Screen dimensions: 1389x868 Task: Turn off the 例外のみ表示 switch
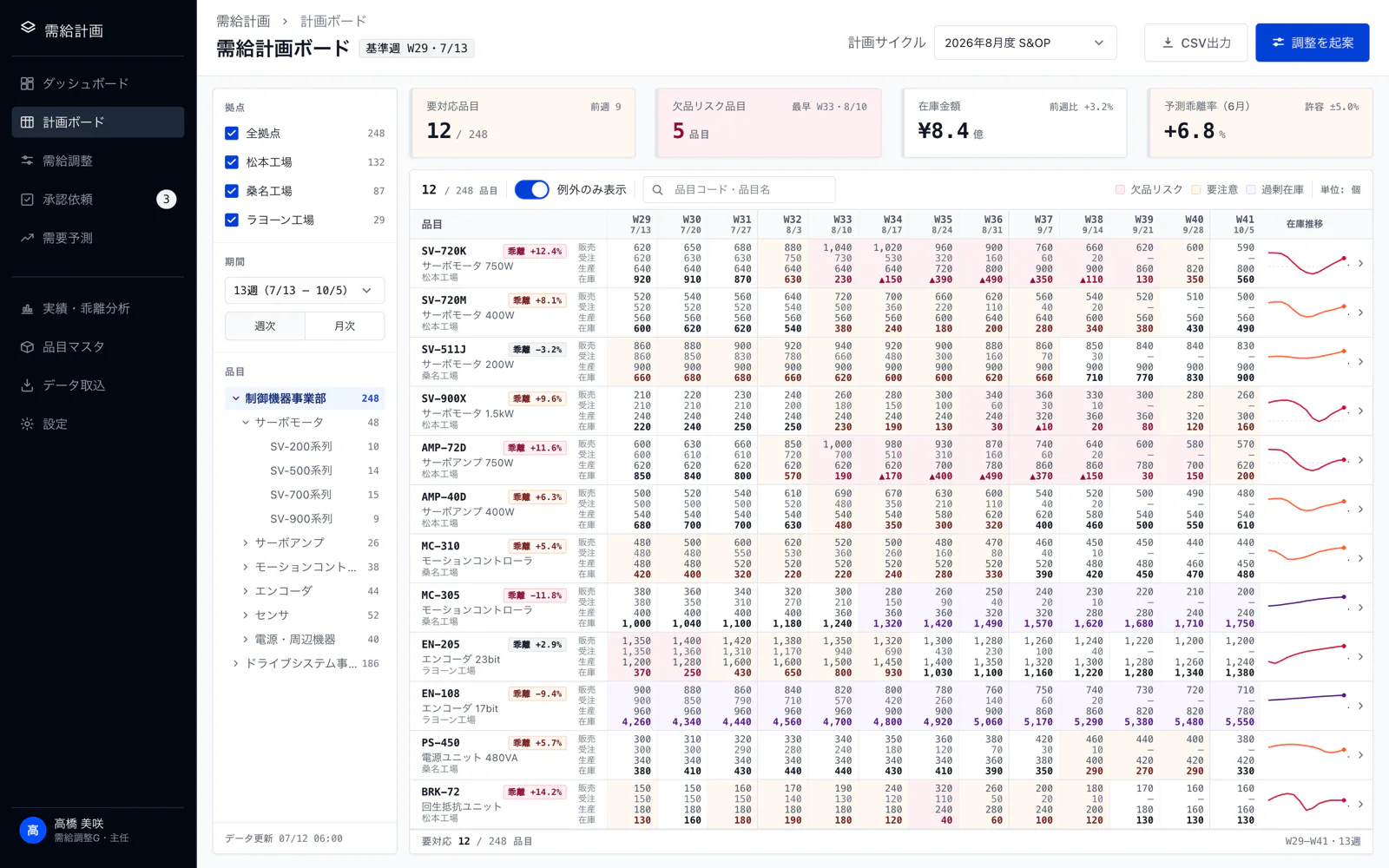click(531, 189)
